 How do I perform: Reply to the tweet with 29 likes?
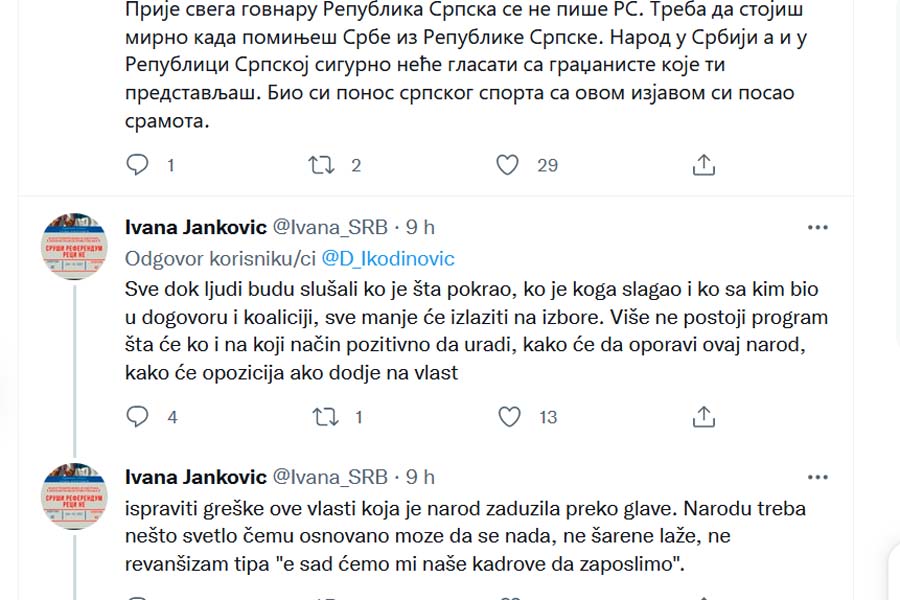pyautogui.click(x=140, y=165)
